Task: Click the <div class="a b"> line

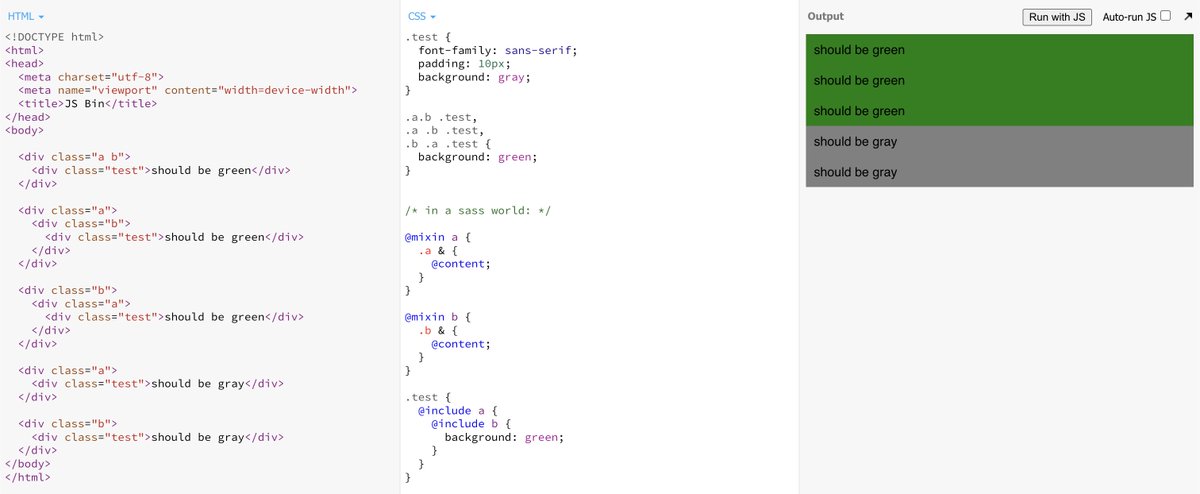Action: click(x=74, y=157)
